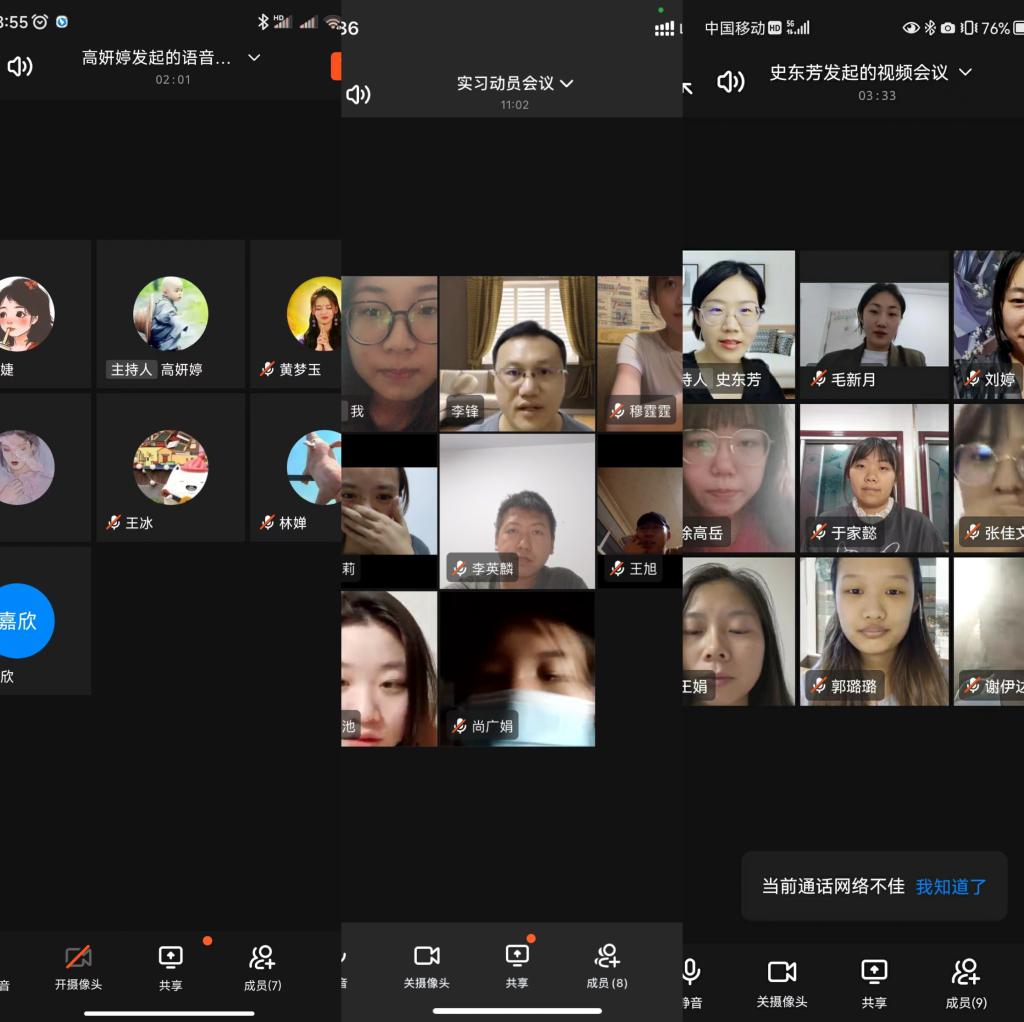This screenshot has height=1022, width=1024.
Task: Open the 成员(8) members list
Action: [606, 965]
